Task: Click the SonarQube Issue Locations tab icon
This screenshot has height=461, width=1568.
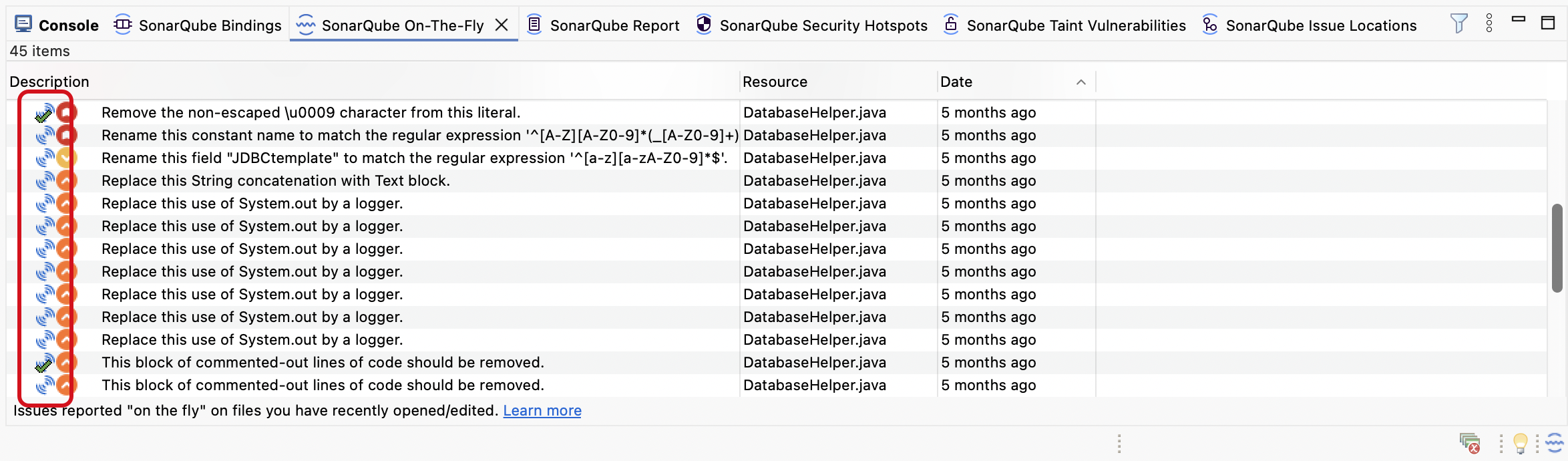Action: pyautogui.click(x=1210, y=25)
